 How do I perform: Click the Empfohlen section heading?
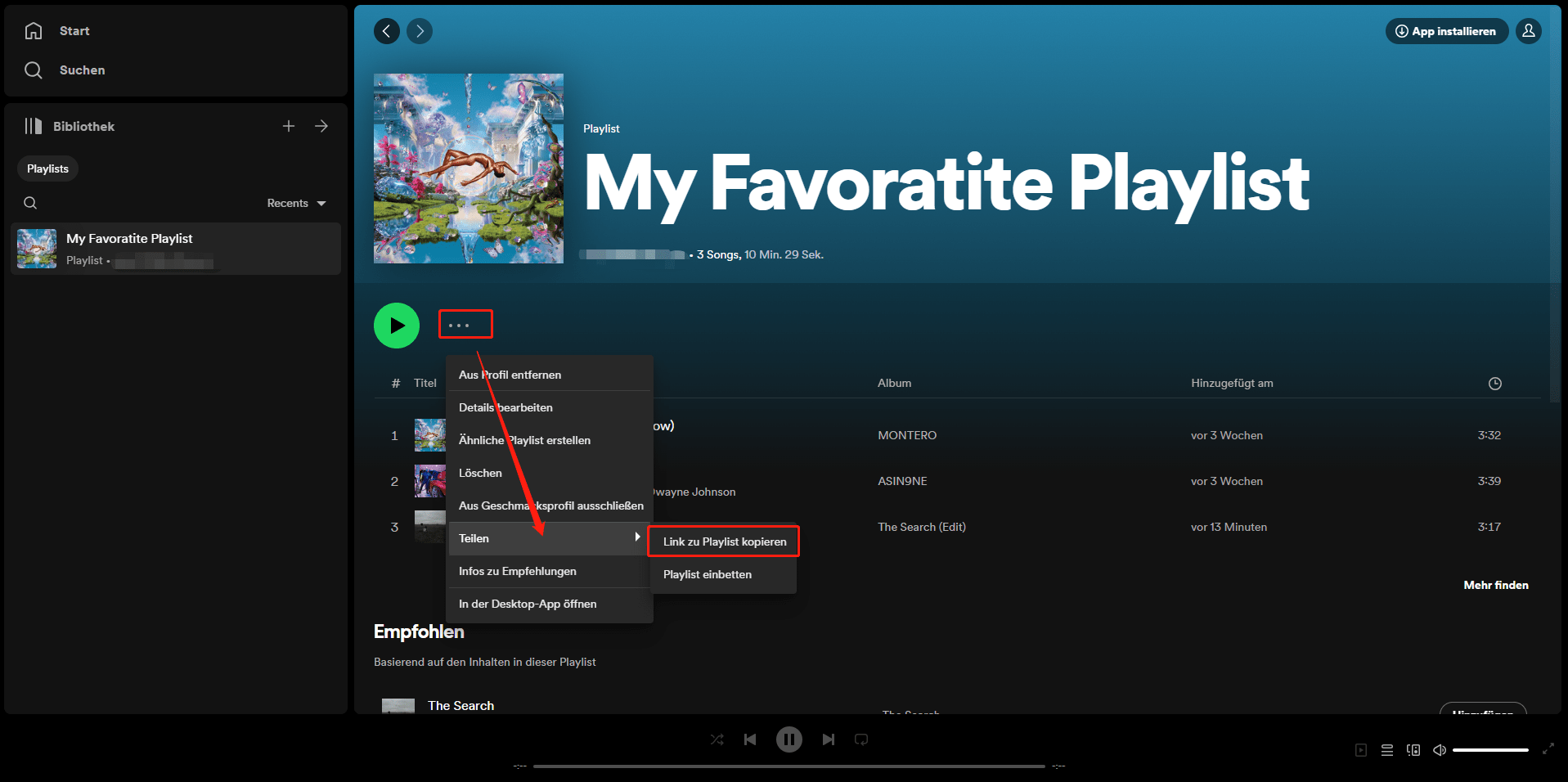[419, 631]
